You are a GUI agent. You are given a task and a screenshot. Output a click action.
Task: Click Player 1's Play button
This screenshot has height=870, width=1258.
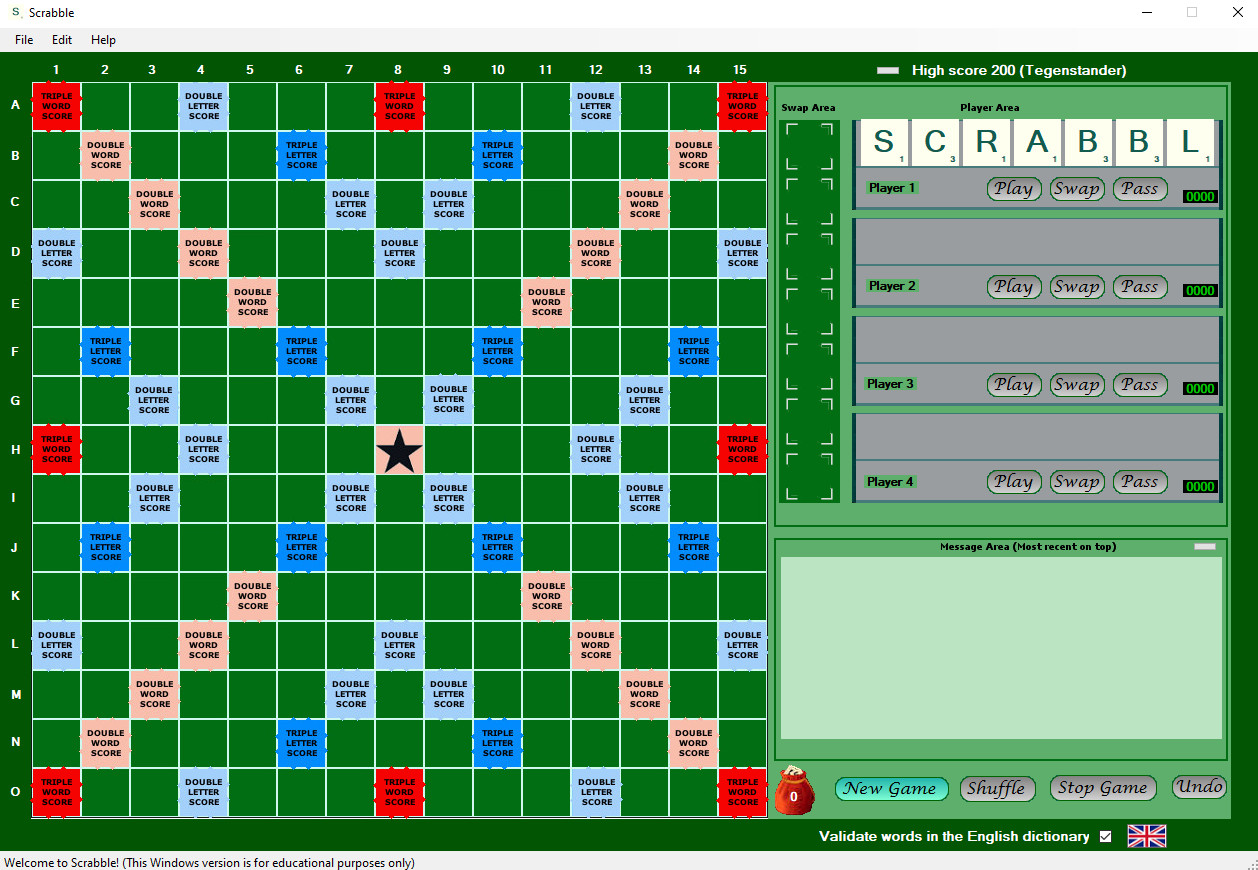(x=1014, y=189)
